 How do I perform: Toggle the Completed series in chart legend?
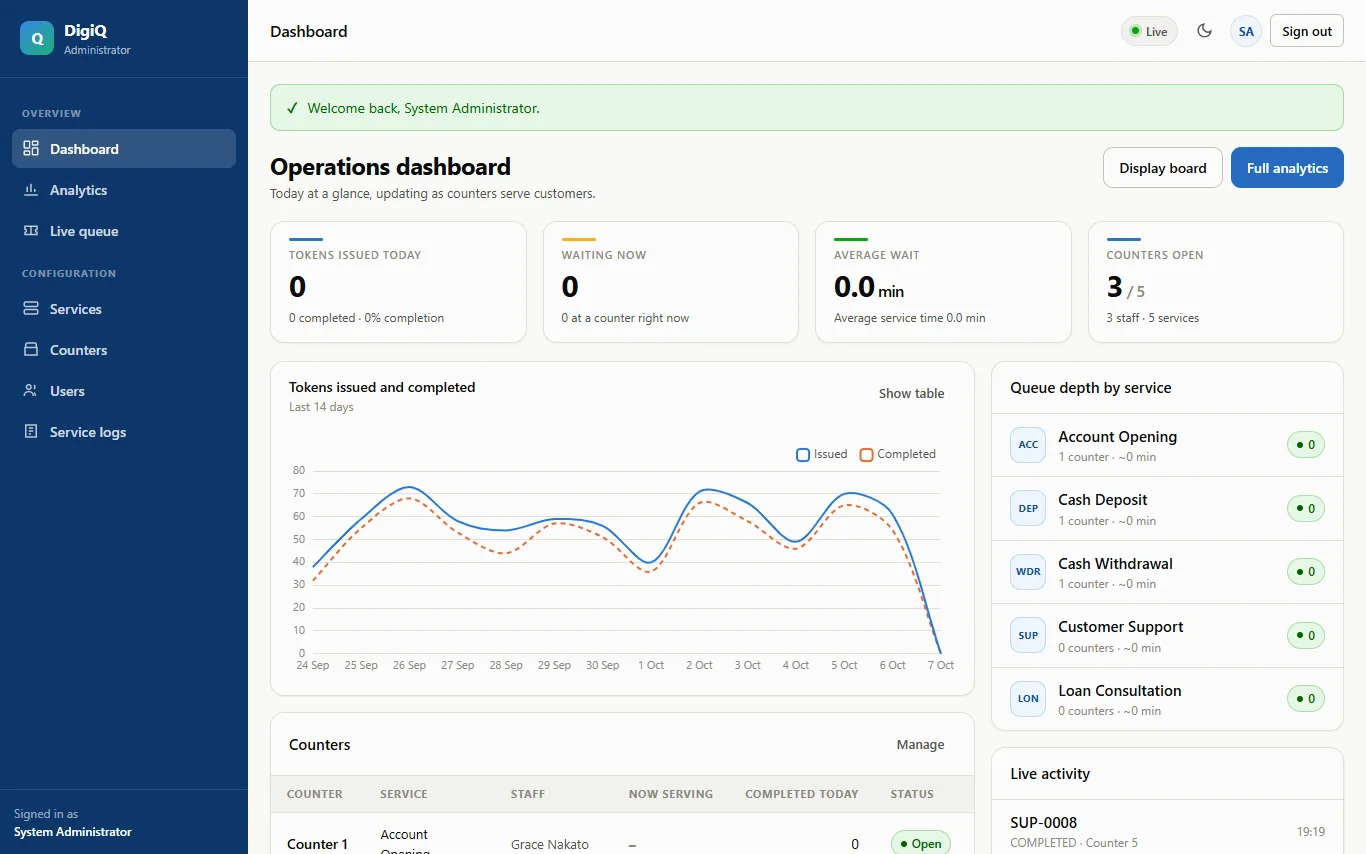[898, 454]
